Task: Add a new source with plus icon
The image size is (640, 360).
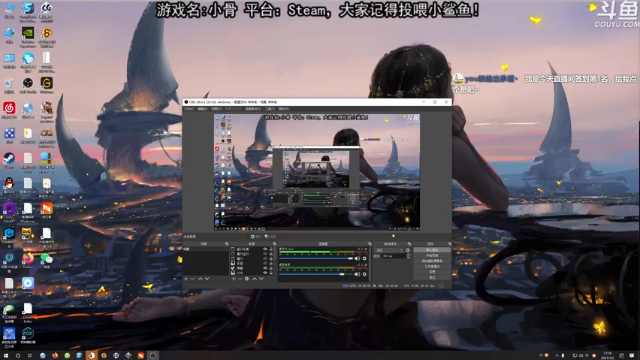Action: click(233, 279)
